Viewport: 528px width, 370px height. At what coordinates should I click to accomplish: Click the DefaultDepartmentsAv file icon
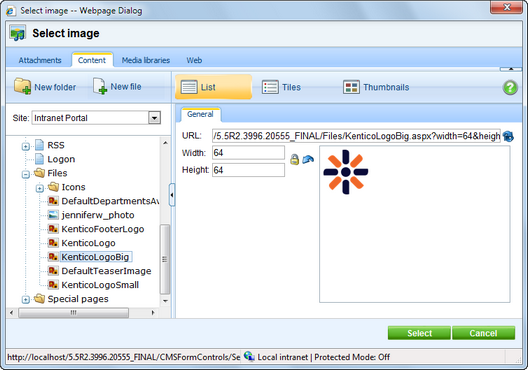click(x=53, y=201)
